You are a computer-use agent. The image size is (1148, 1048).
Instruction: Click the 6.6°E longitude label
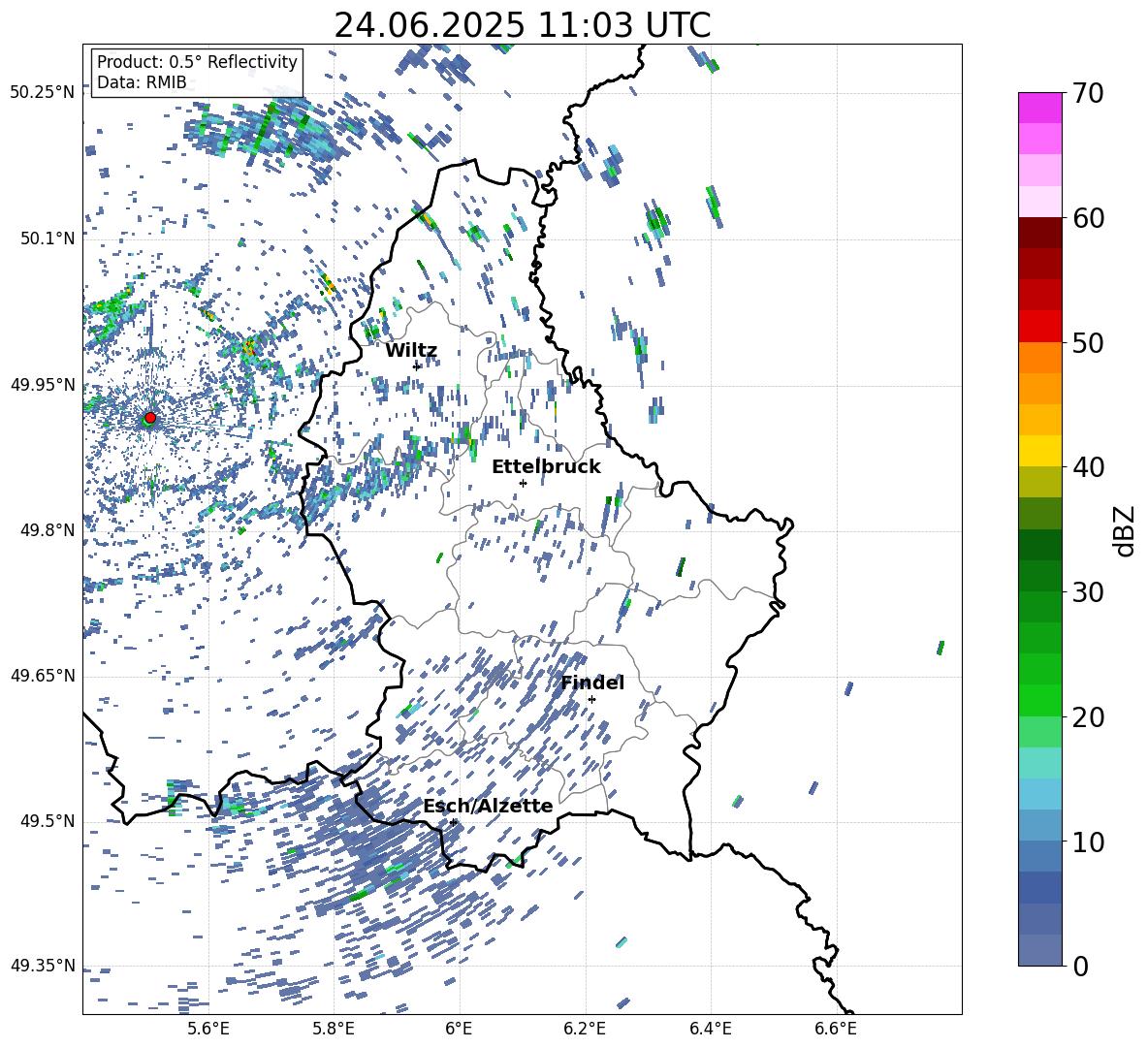(x=836, y=1029)
